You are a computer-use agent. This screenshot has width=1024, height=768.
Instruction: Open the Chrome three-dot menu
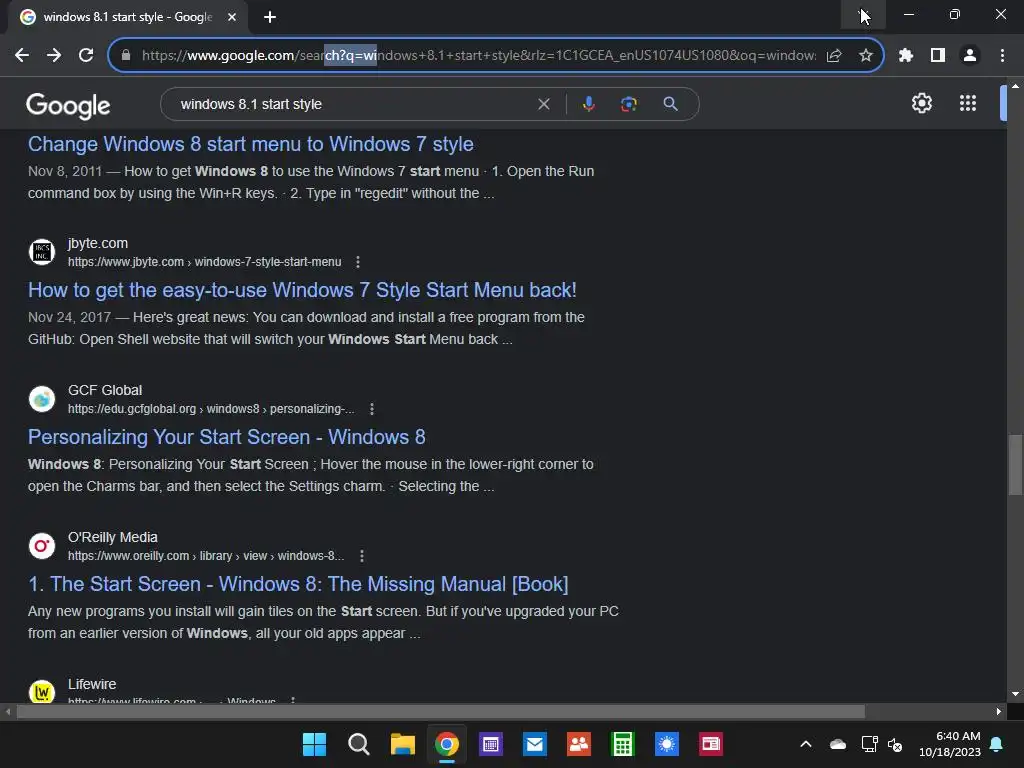pyautogui.click(x=1002, y=56)
